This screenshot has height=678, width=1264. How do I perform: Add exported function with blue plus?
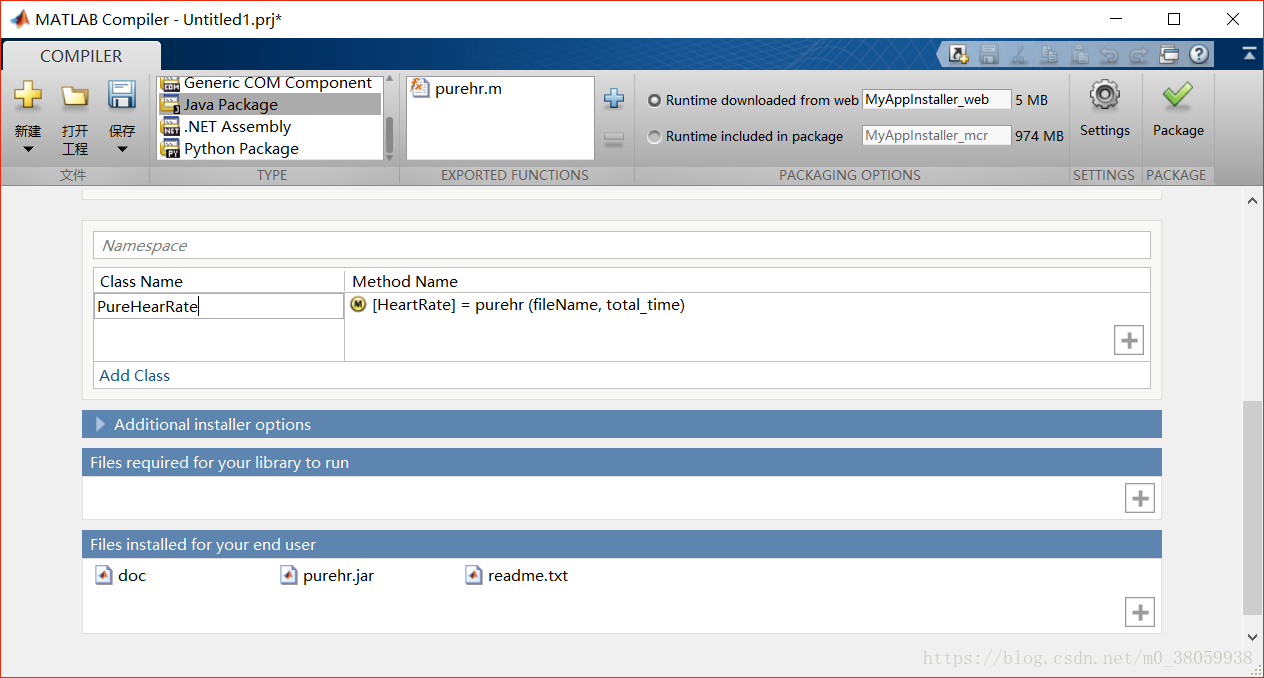point(614,98)
